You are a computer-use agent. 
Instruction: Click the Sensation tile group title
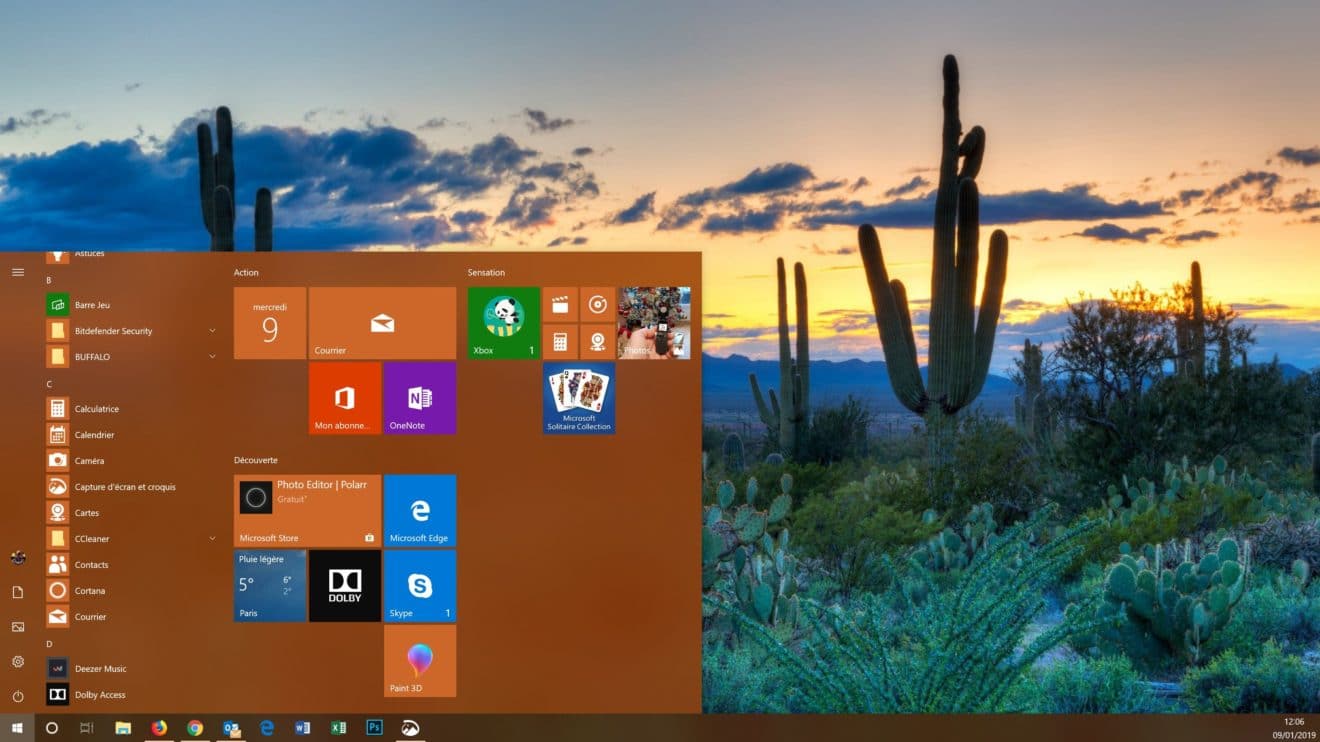point(486,272)
